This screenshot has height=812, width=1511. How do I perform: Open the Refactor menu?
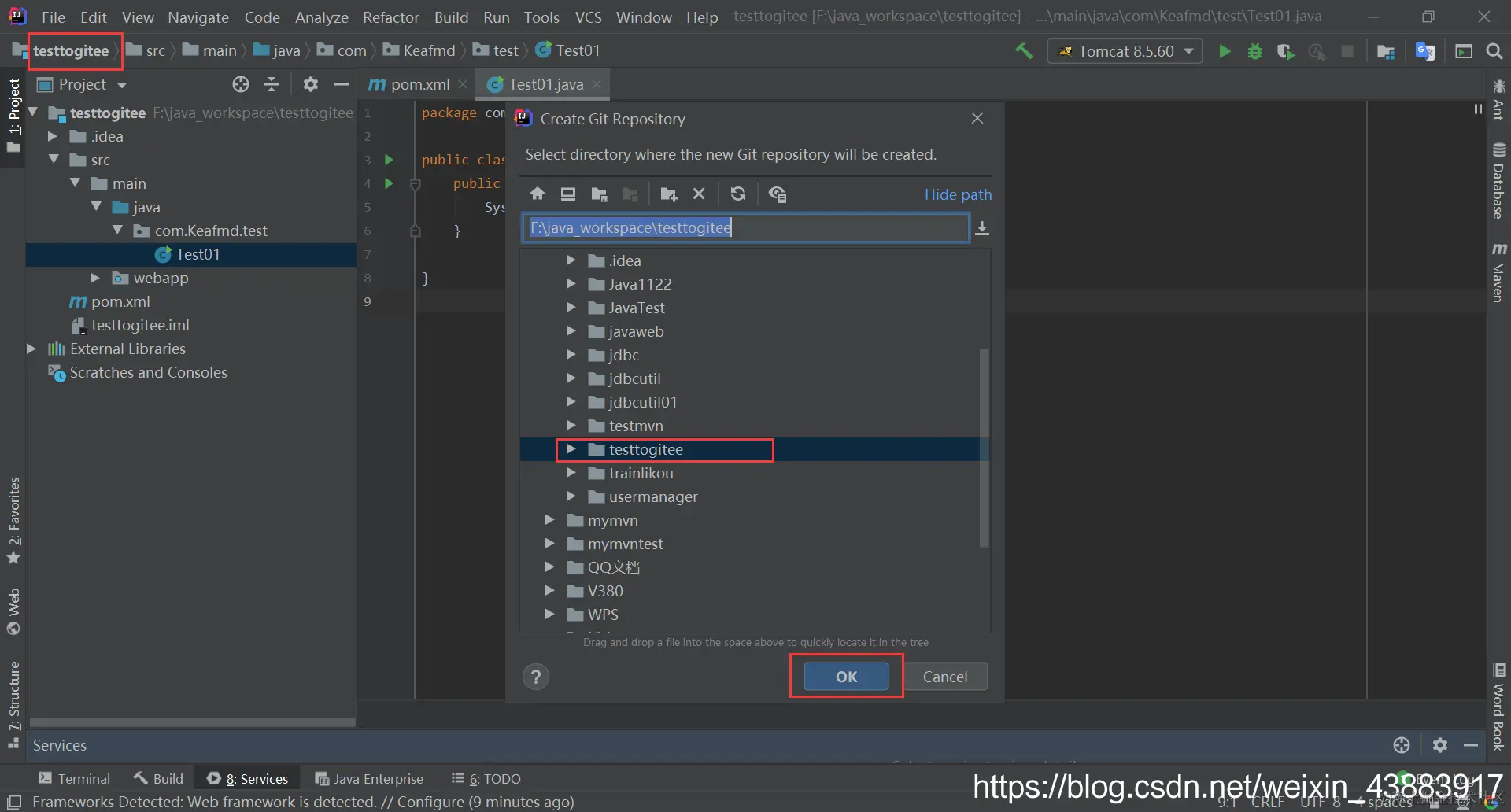point(390,17)
